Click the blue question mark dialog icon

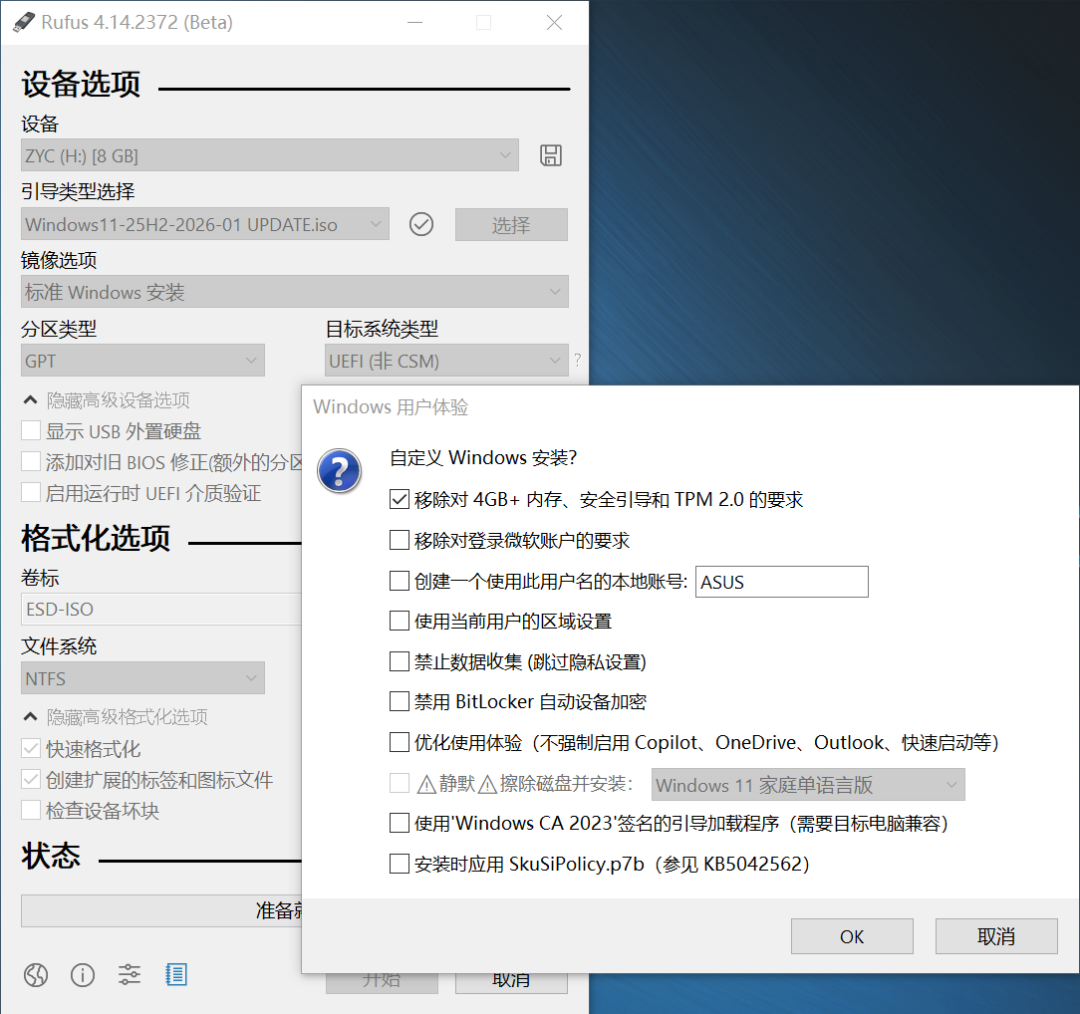(339, 472)
